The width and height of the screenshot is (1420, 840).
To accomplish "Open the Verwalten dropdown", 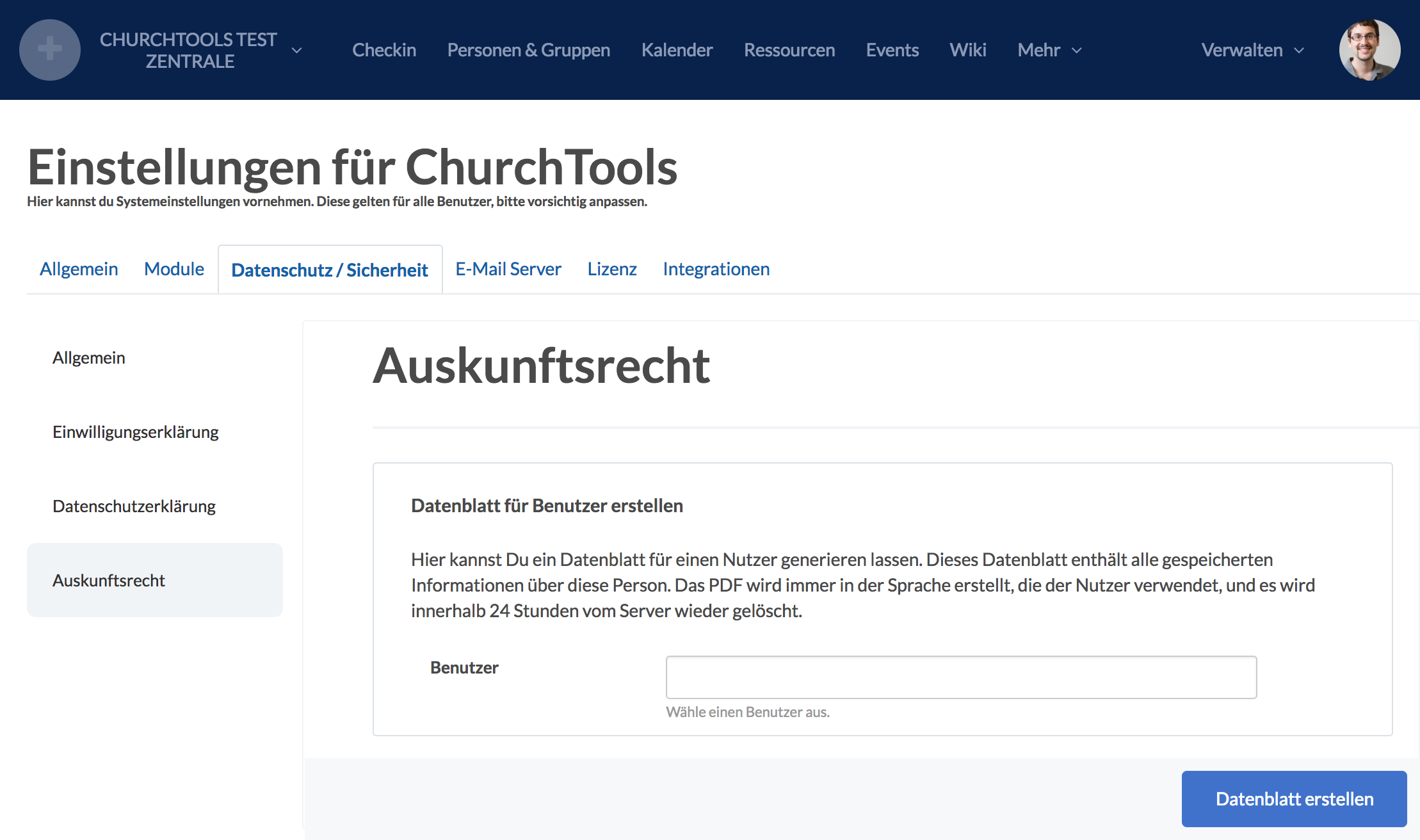I will pos(1253,50).
